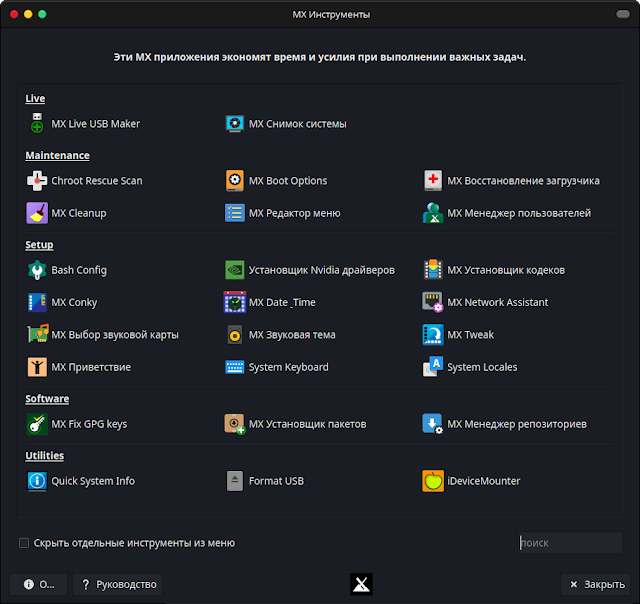
Task: Click the Format USB text label
Action: (x=276, y=481)
